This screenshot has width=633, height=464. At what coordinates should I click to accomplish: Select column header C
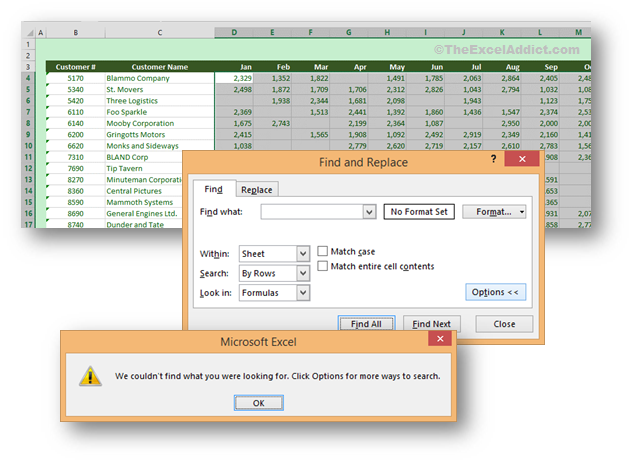(x=160, y=33)
